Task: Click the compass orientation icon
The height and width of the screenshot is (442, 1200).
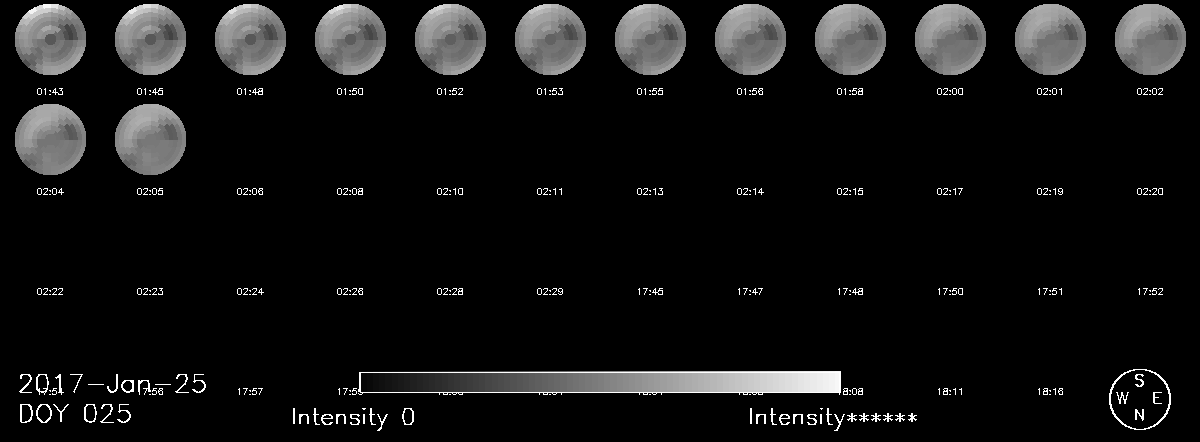Action: [x=1139, y=398]
